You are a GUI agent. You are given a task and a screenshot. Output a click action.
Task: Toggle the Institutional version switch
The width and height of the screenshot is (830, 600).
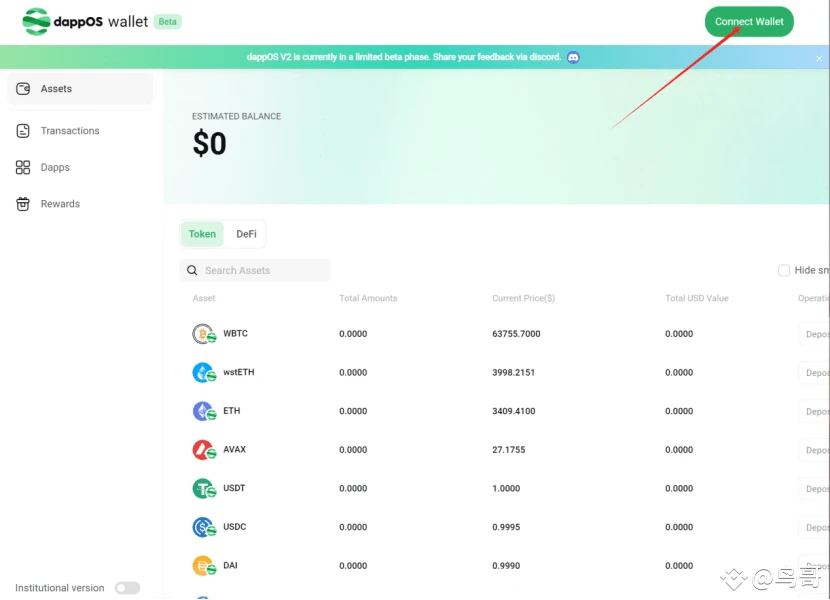[128, 588]
